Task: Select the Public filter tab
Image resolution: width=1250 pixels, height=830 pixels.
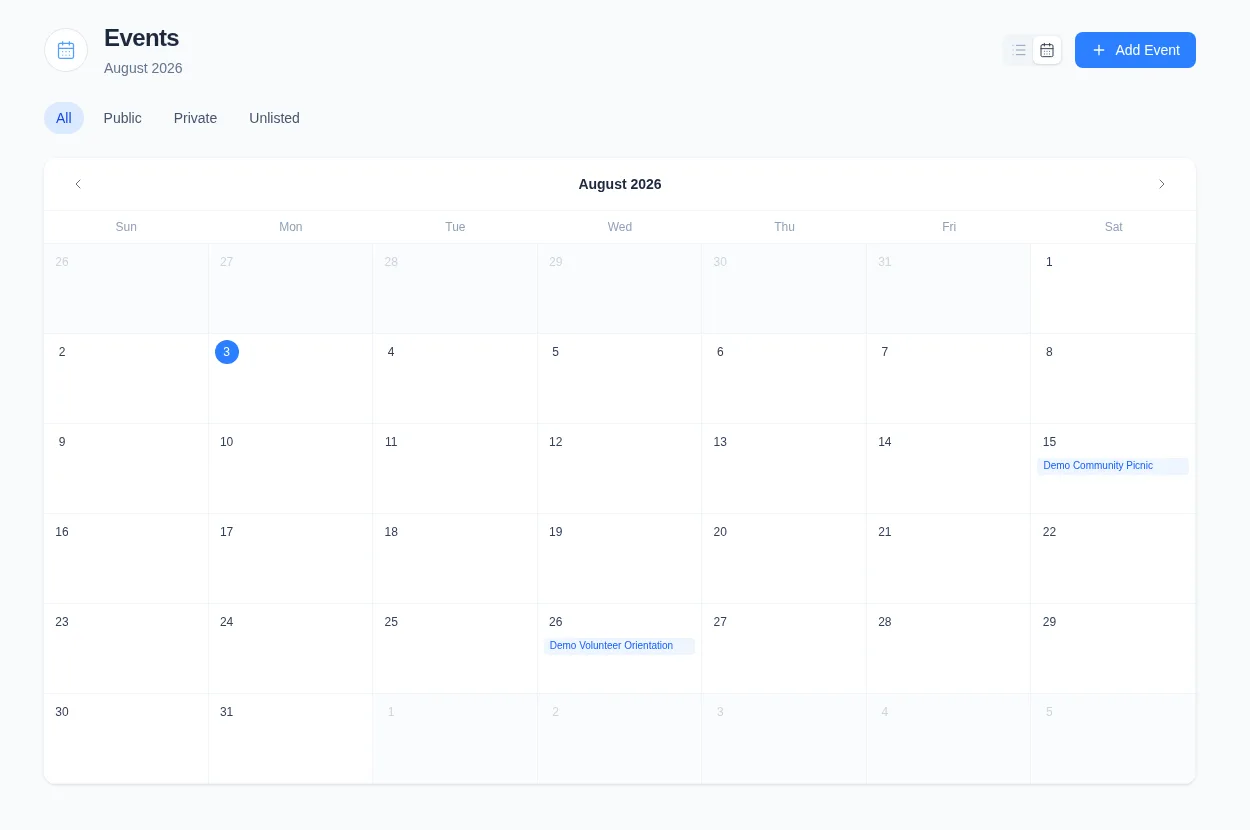Action: 123,118
